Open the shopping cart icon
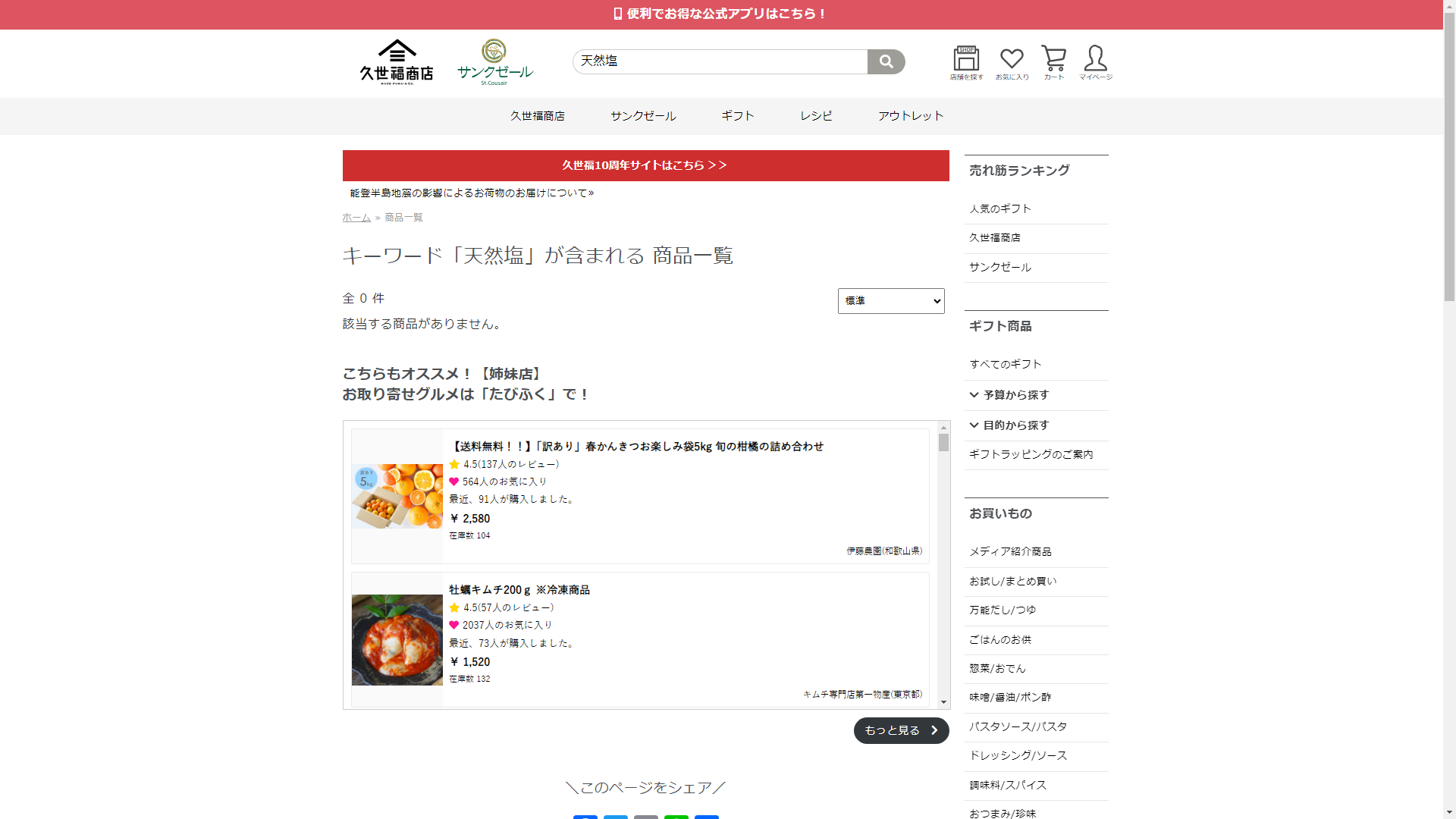1456x819 pixels. (x=1053, y=62)
